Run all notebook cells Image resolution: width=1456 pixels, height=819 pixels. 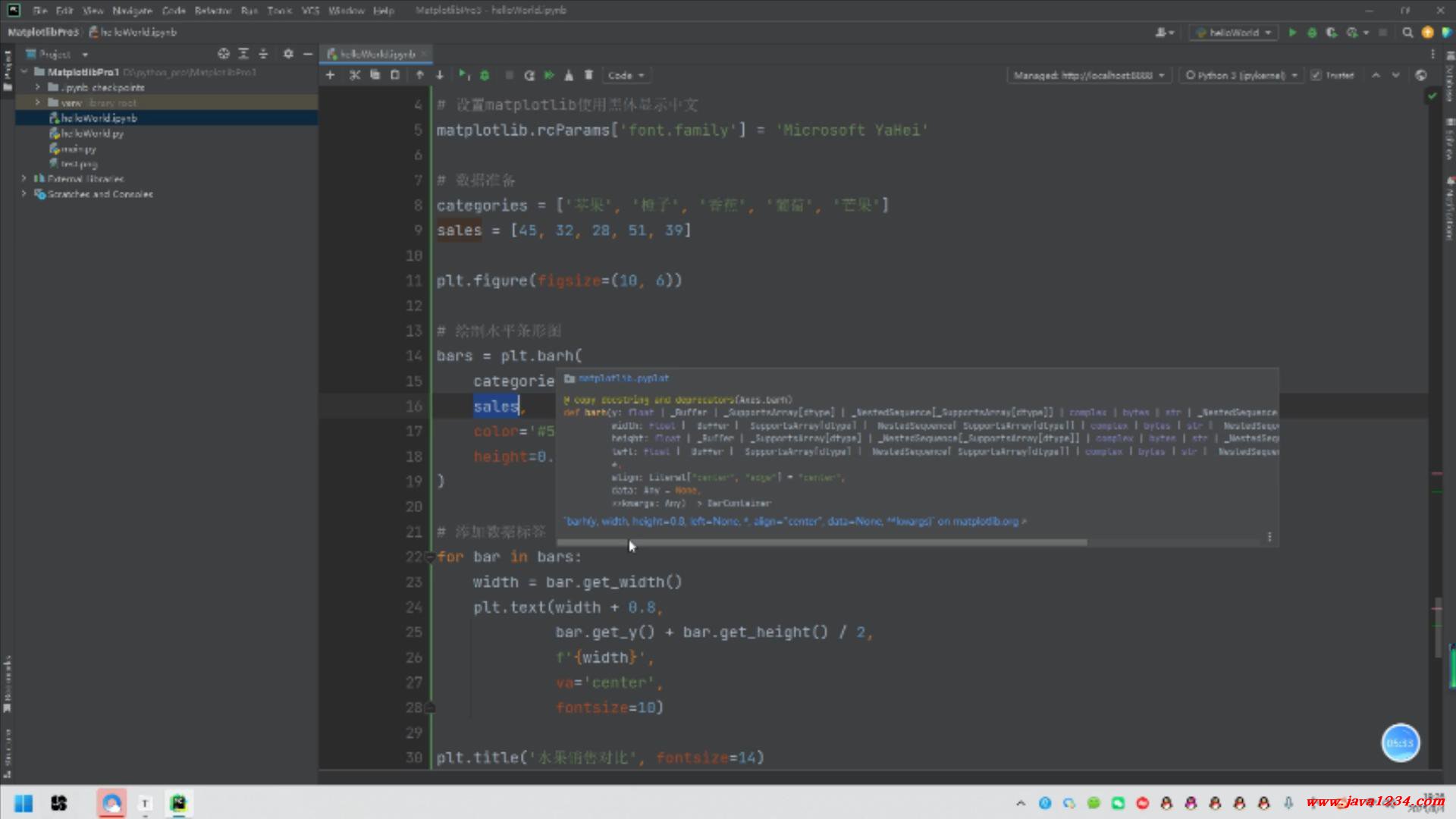click(549, 75)
